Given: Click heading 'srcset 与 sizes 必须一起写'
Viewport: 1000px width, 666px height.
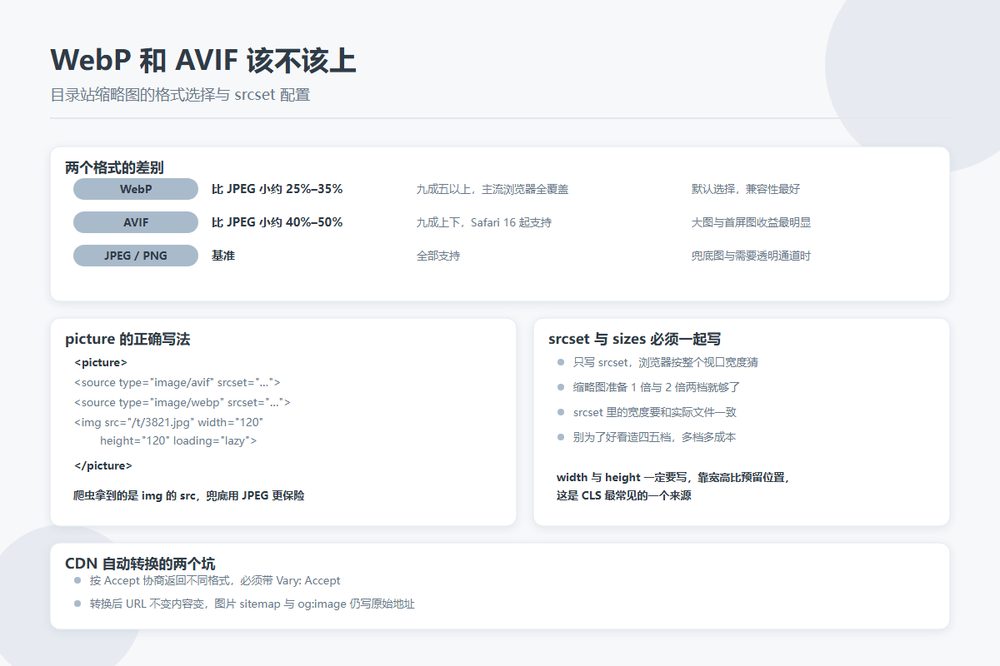Looking at the screenshot, I should 635,339.
